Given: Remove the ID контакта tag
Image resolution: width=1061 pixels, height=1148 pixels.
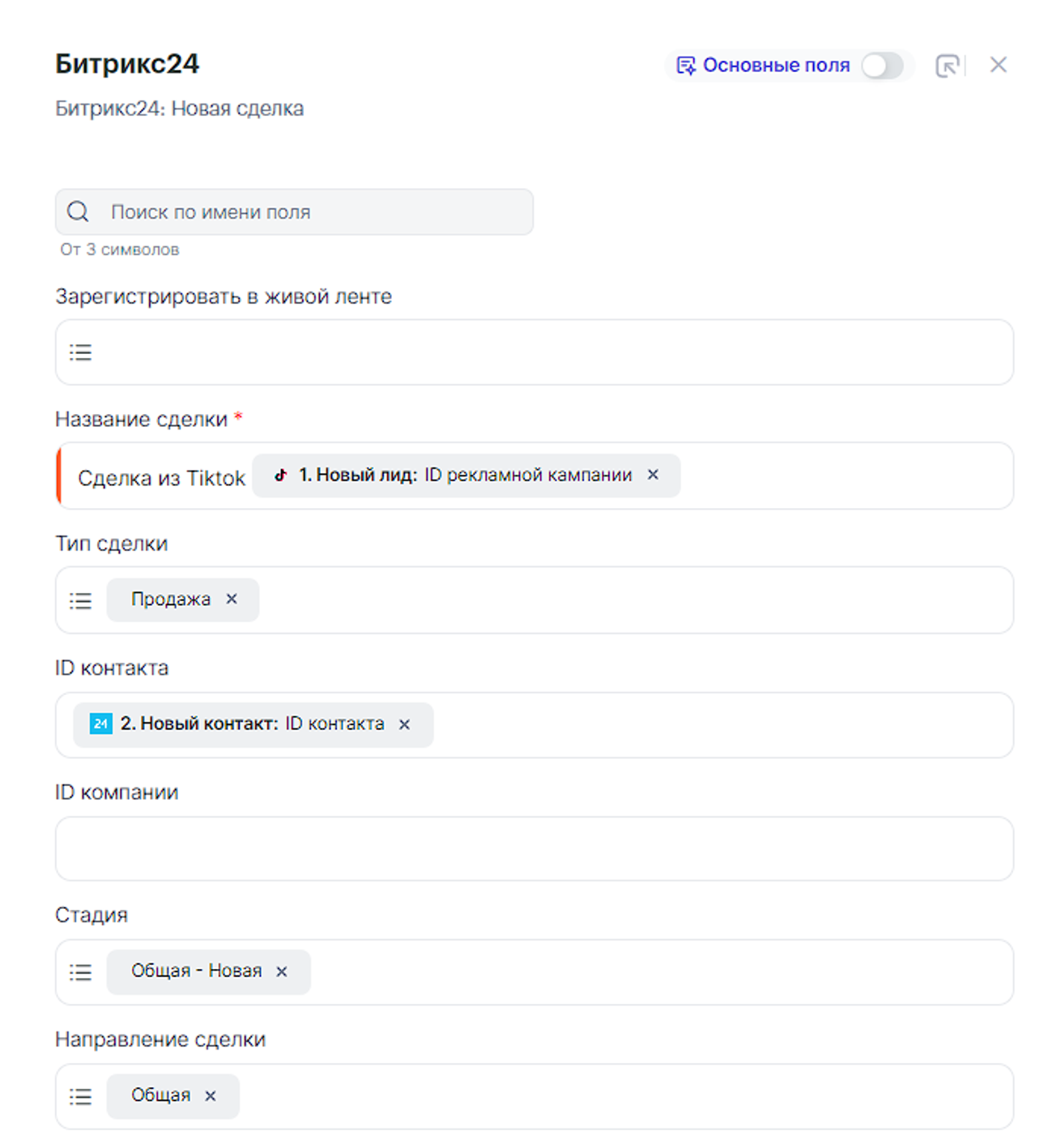Looking at the screenshot, I should (404, 724).
